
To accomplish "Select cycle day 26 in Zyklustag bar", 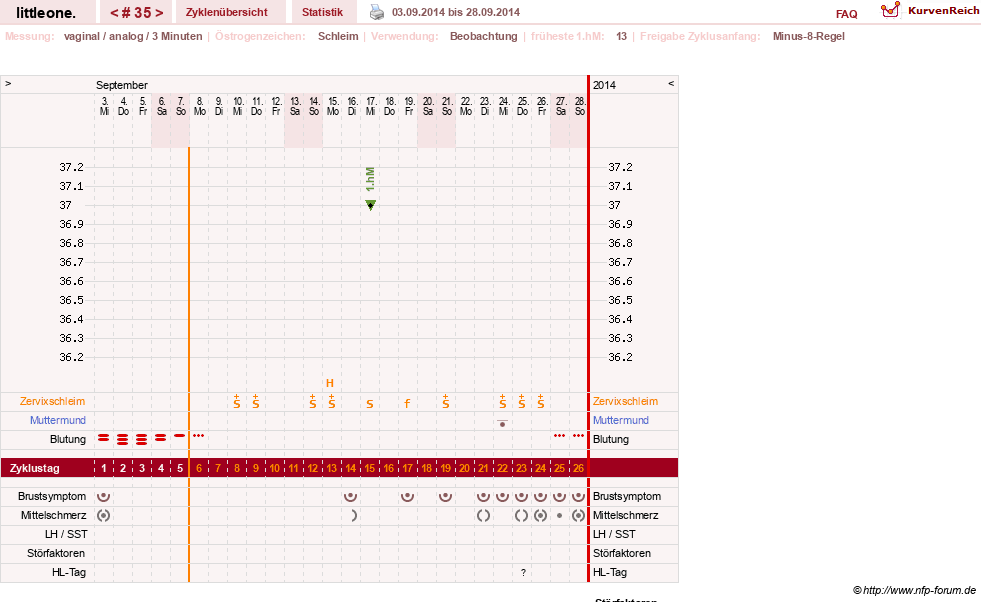I will 579,468.
